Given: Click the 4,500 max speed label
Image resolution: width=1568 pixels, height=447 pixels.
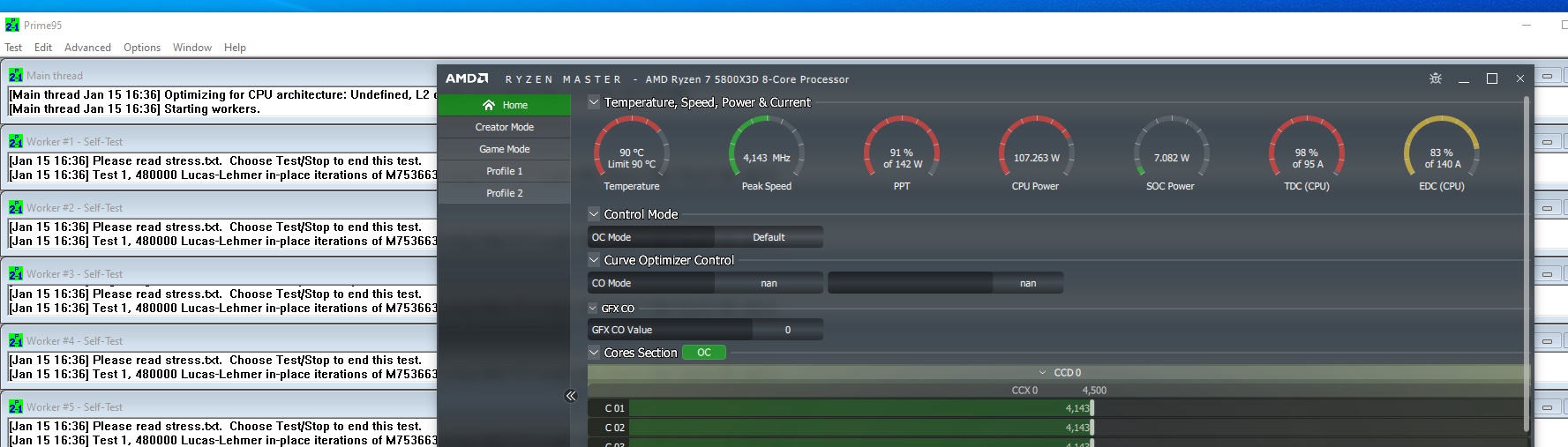Looking at the screenshot, I should pyautogui.click(x=1094, y=390).
